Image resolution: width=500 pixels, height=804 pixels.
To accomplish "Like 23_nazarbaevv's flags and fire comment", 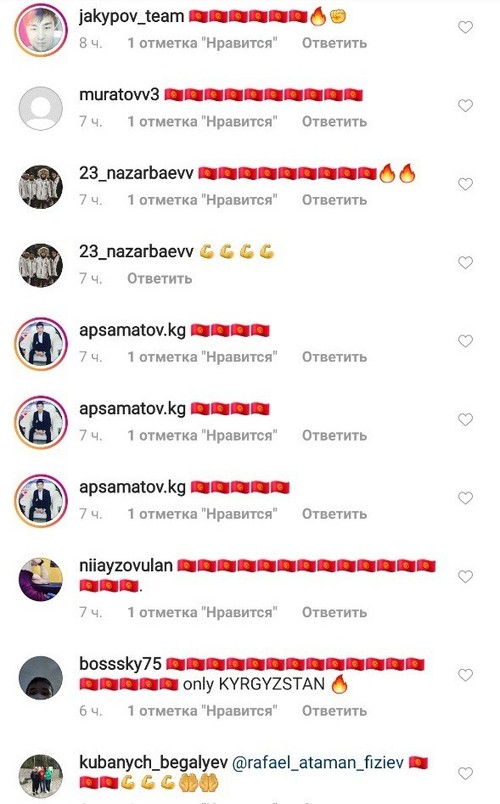I will (x=465, y=184).
